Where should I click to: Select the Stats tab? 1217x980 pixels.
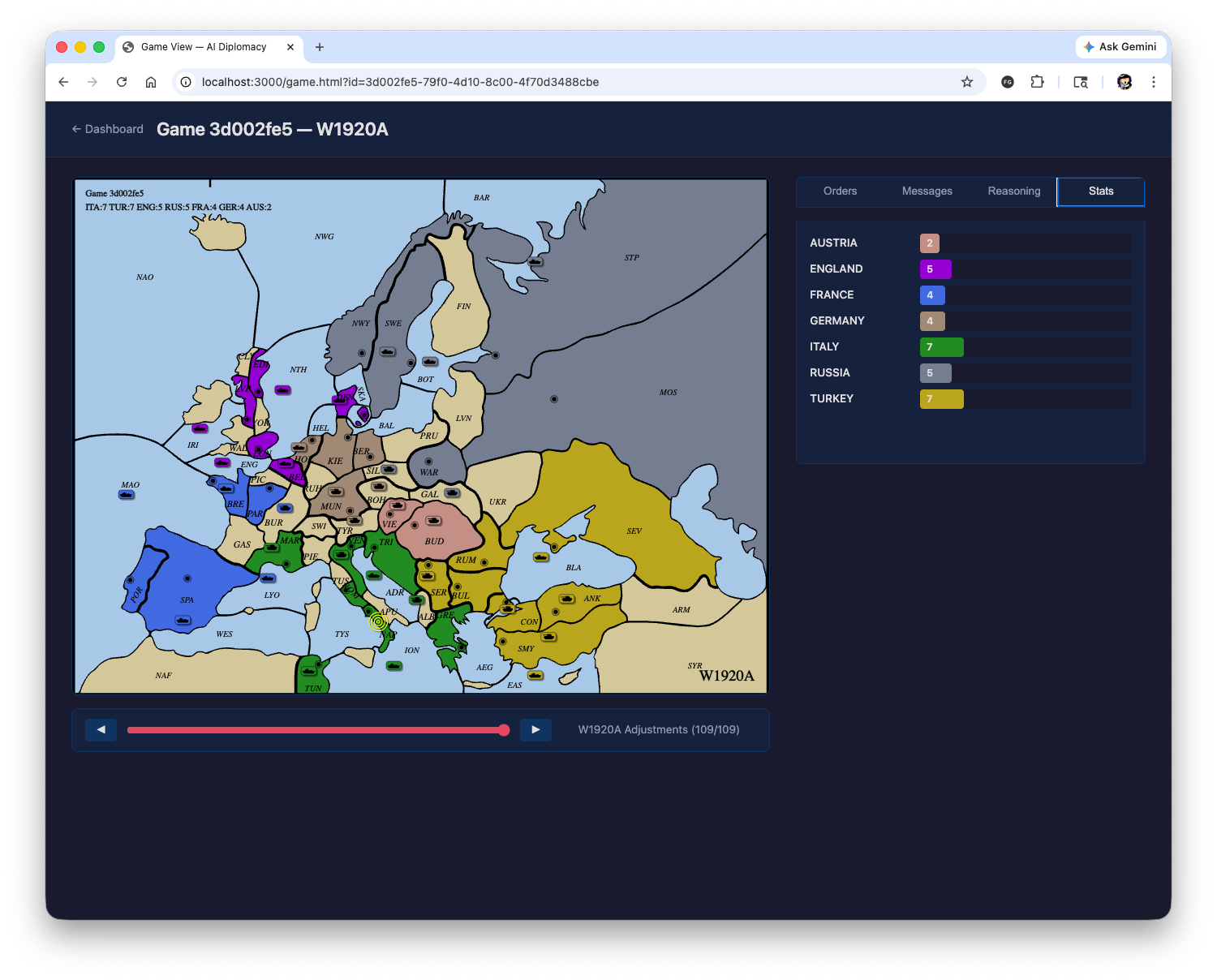[1100, 191]
